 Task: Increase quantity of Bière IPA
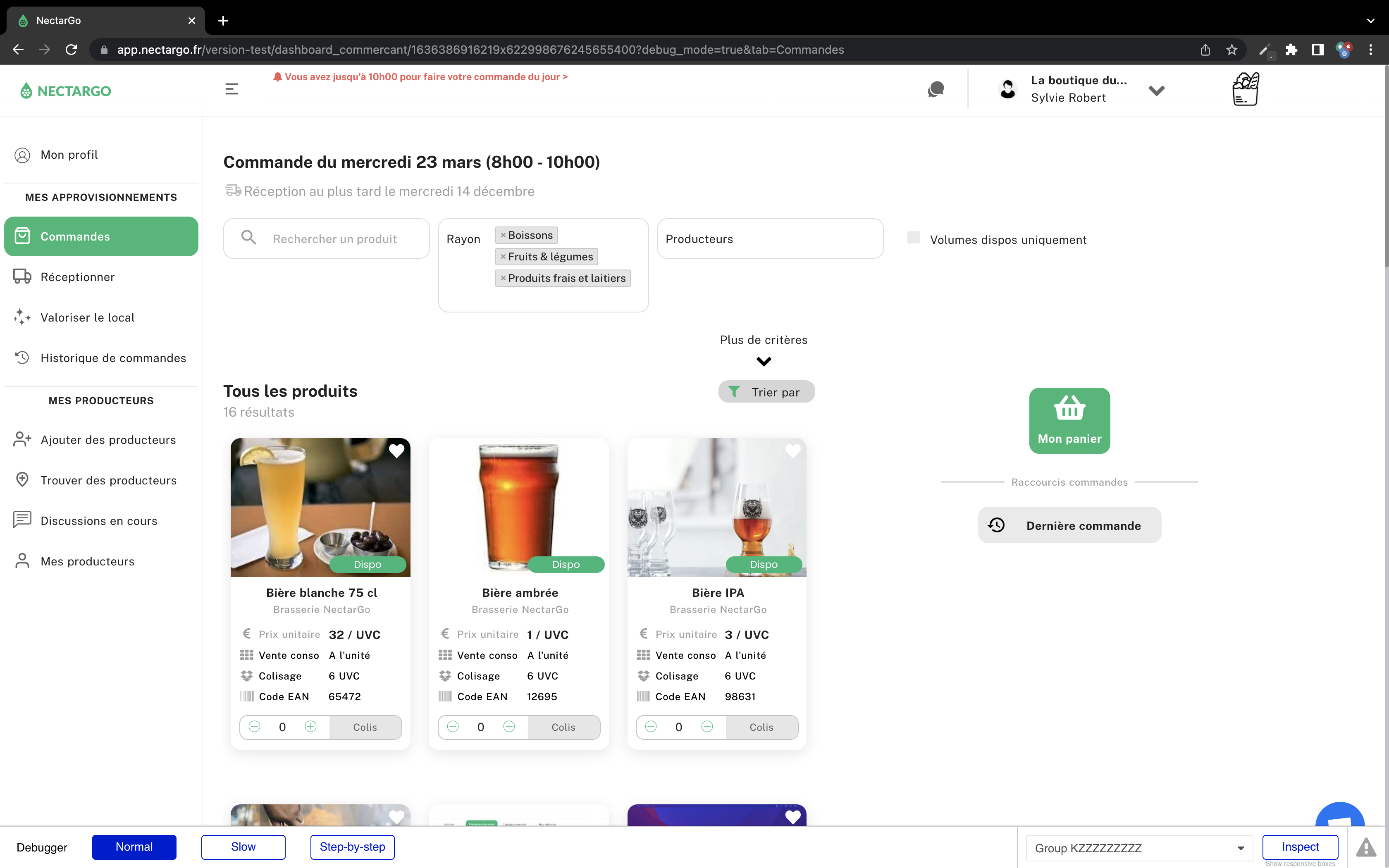pyautogui.click(x=707, y=727)
